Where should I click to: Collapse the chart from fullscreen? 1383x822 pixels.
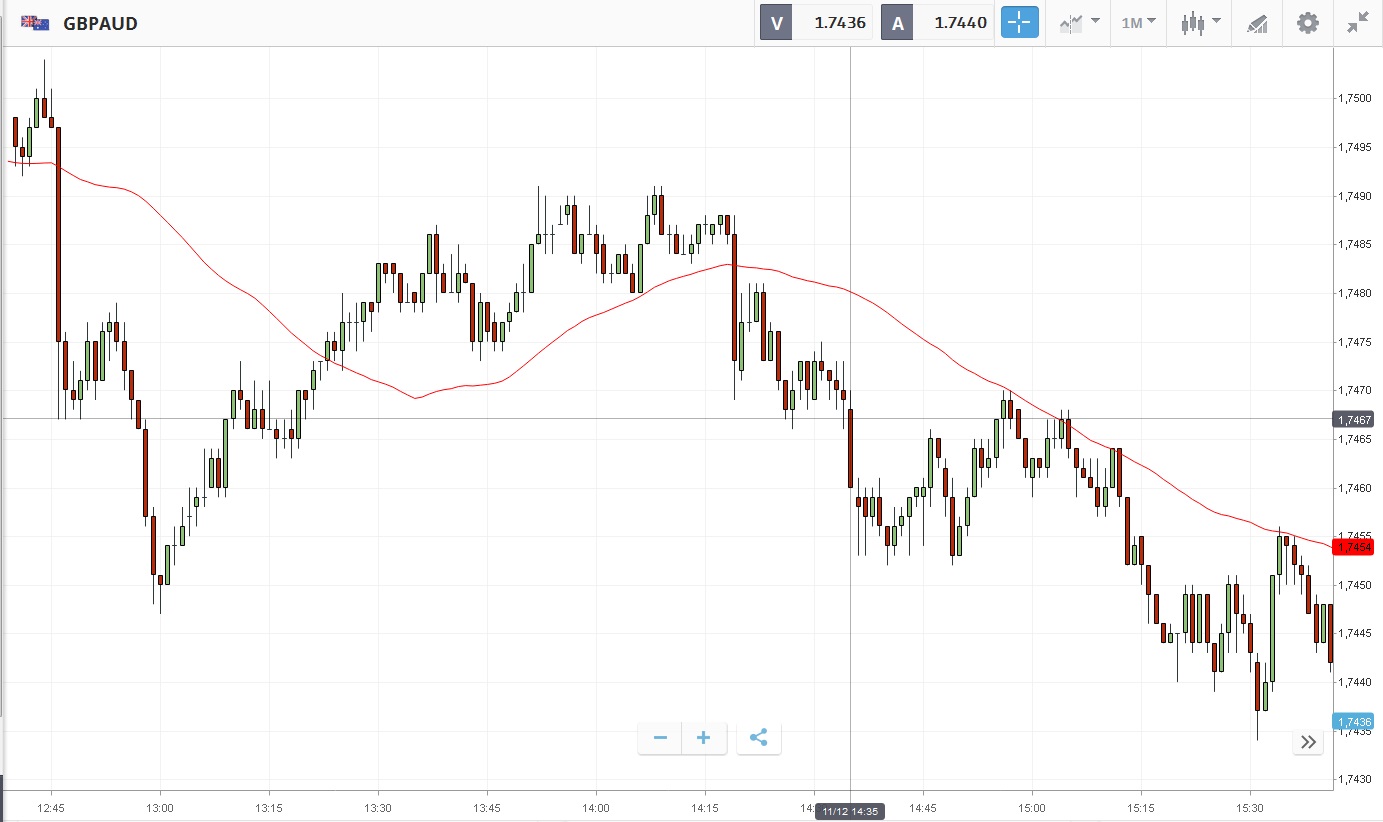1357,23
